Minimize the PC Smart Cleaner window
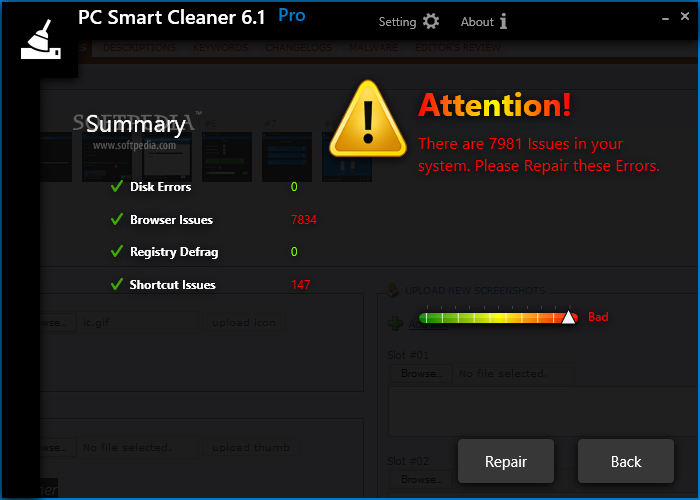The image size is (700, 500). click(665, 19)
